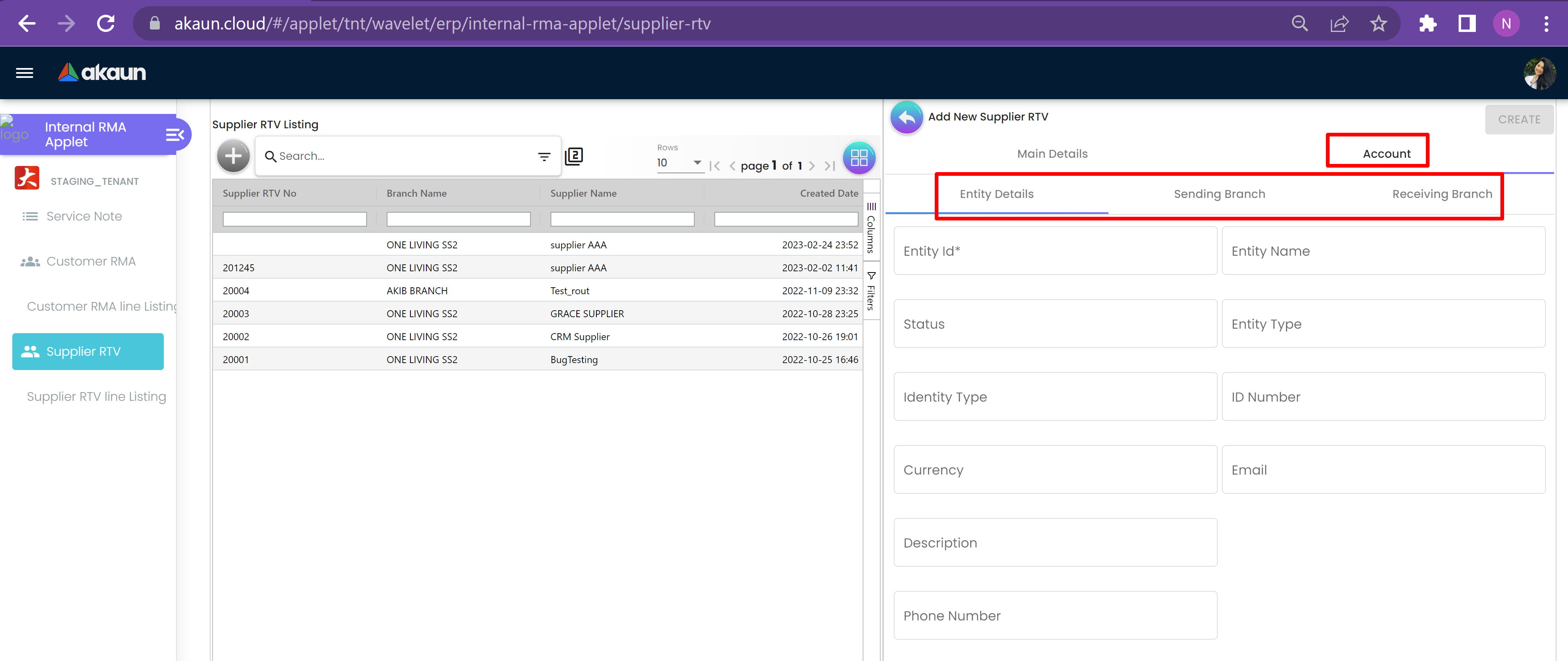Go to the next listing page
Screen dimensions: 1568x661
pos(812,166)
